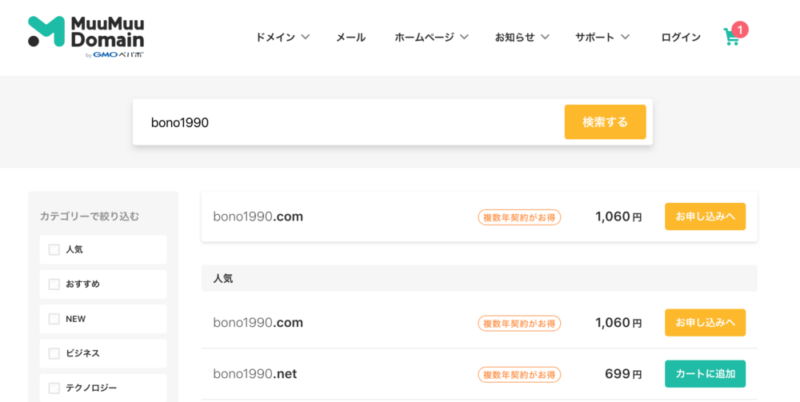Open the ログイン link
This screenshot has width=800, height=402.
tap(681, 37)
